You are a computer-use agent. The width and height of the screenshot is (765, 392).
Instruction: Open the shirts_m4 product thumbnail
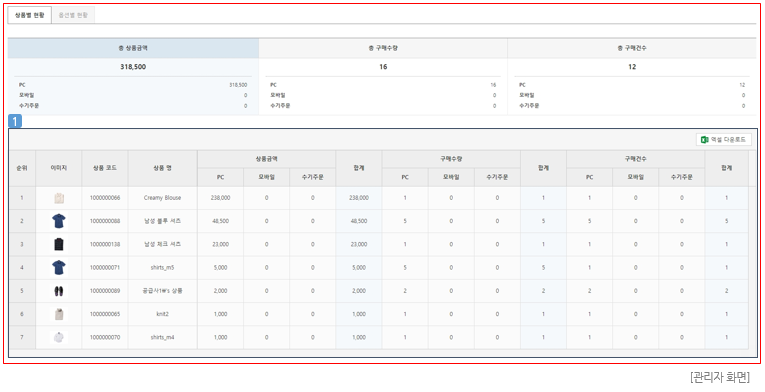click(59, 337)
